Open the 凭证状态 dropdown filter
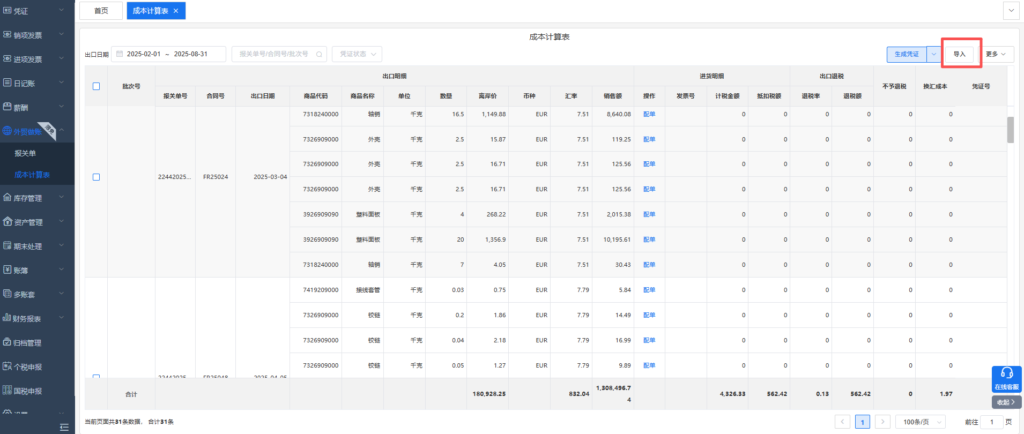Viewport: 1024px width, 434px height. click(x=357, y=54)
